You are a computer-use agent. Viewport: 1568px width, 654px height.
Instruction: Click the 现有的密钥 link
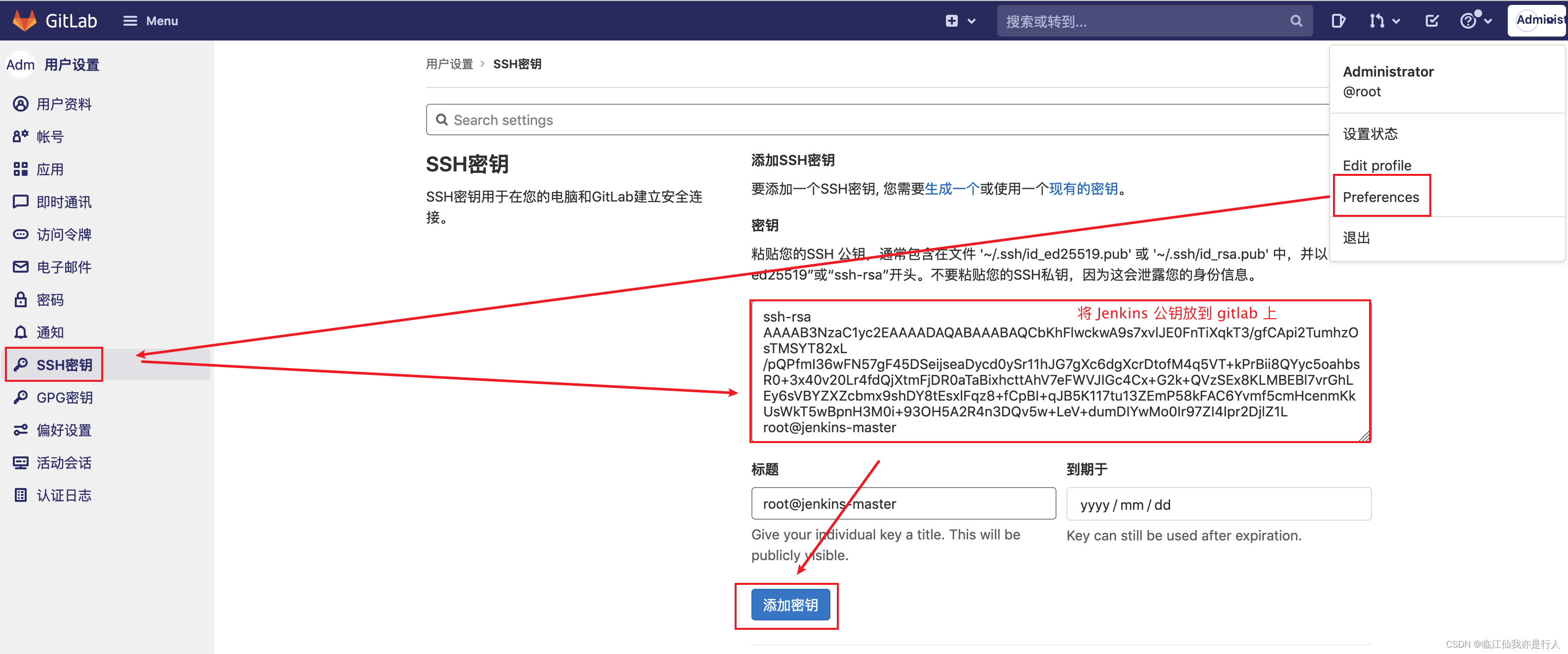[1084, 189]
